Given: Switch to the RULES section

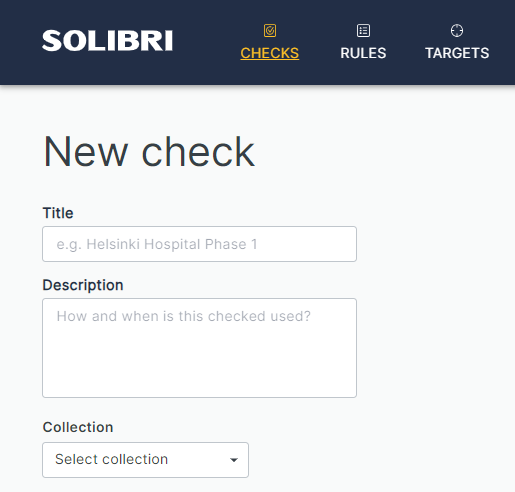Looking at the screenshot, I should (363, 53).
